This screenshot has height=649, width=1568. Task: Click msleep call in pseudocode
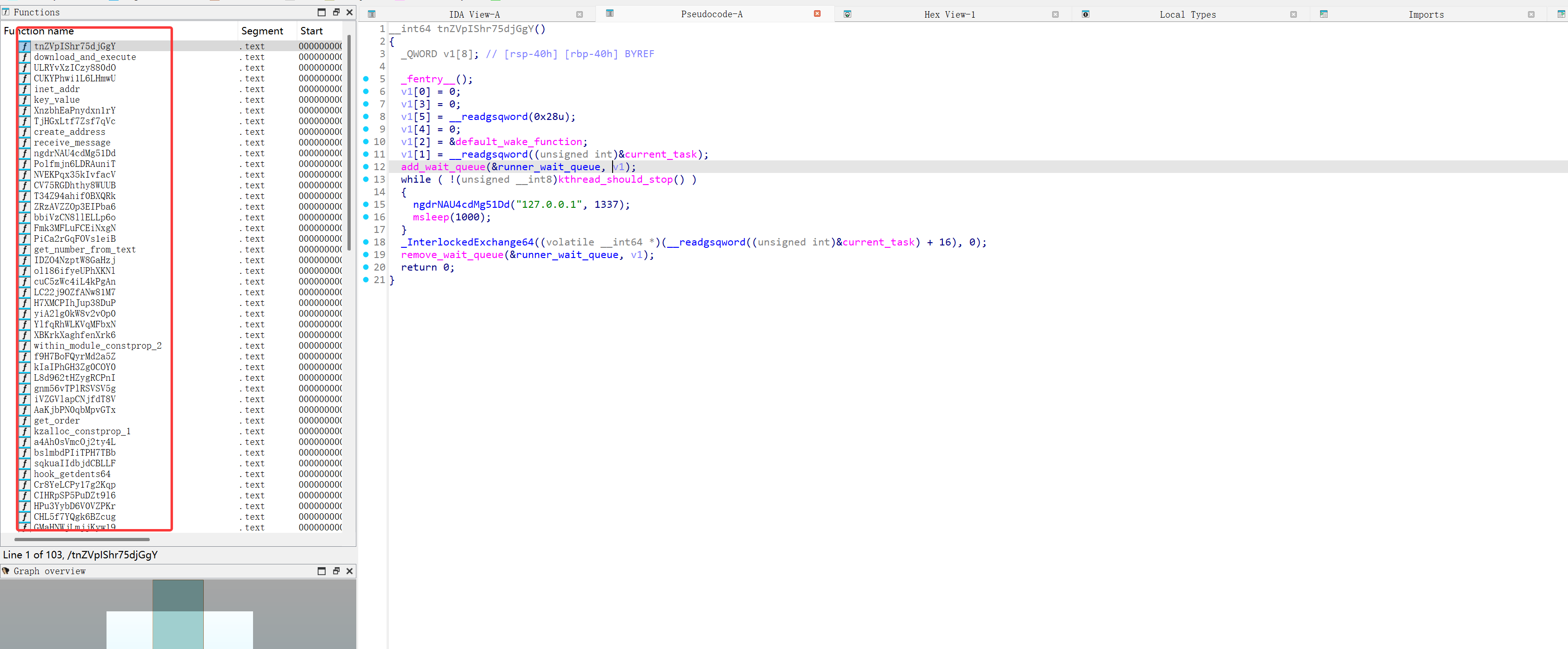click(431, 217)
